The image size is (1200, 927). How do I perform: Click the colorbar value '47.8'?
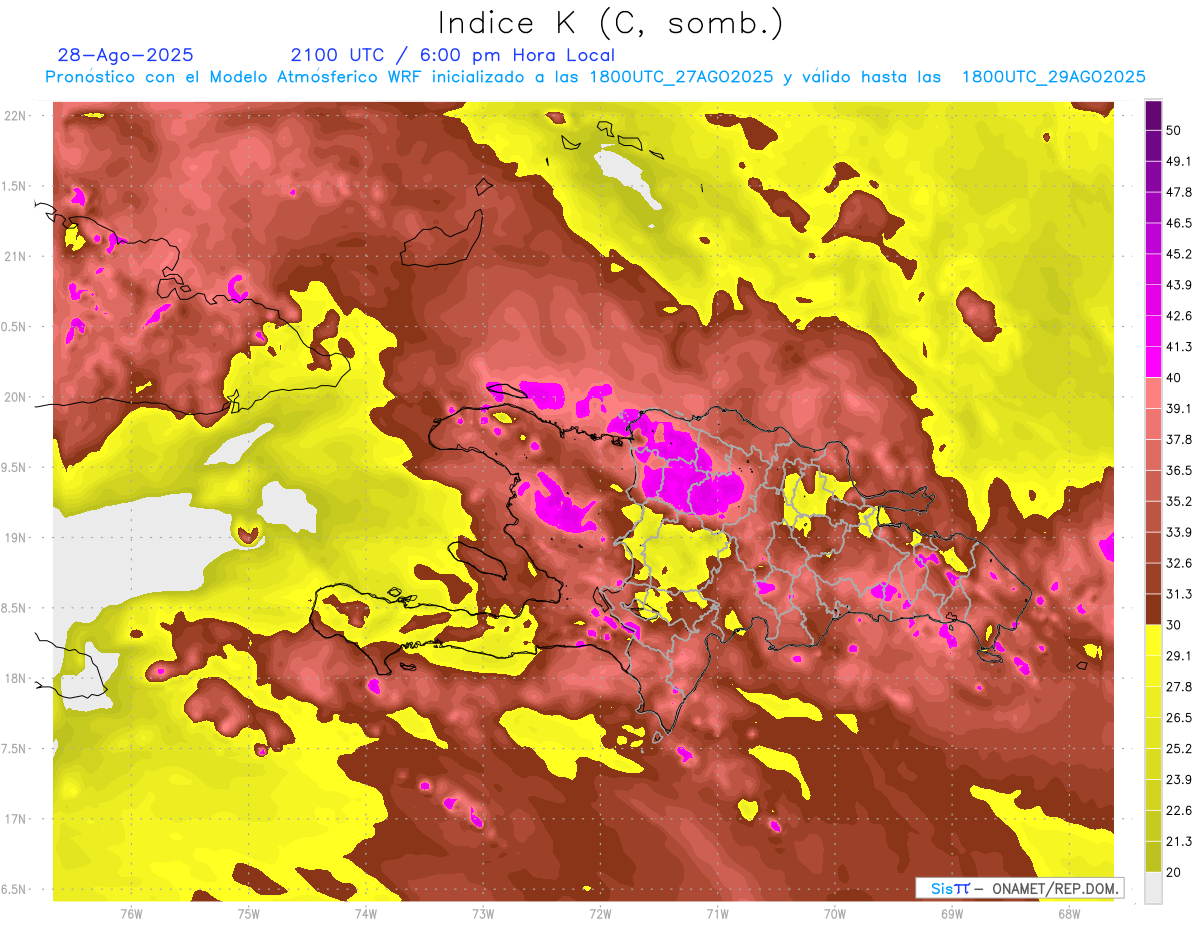coord(1179,192)
